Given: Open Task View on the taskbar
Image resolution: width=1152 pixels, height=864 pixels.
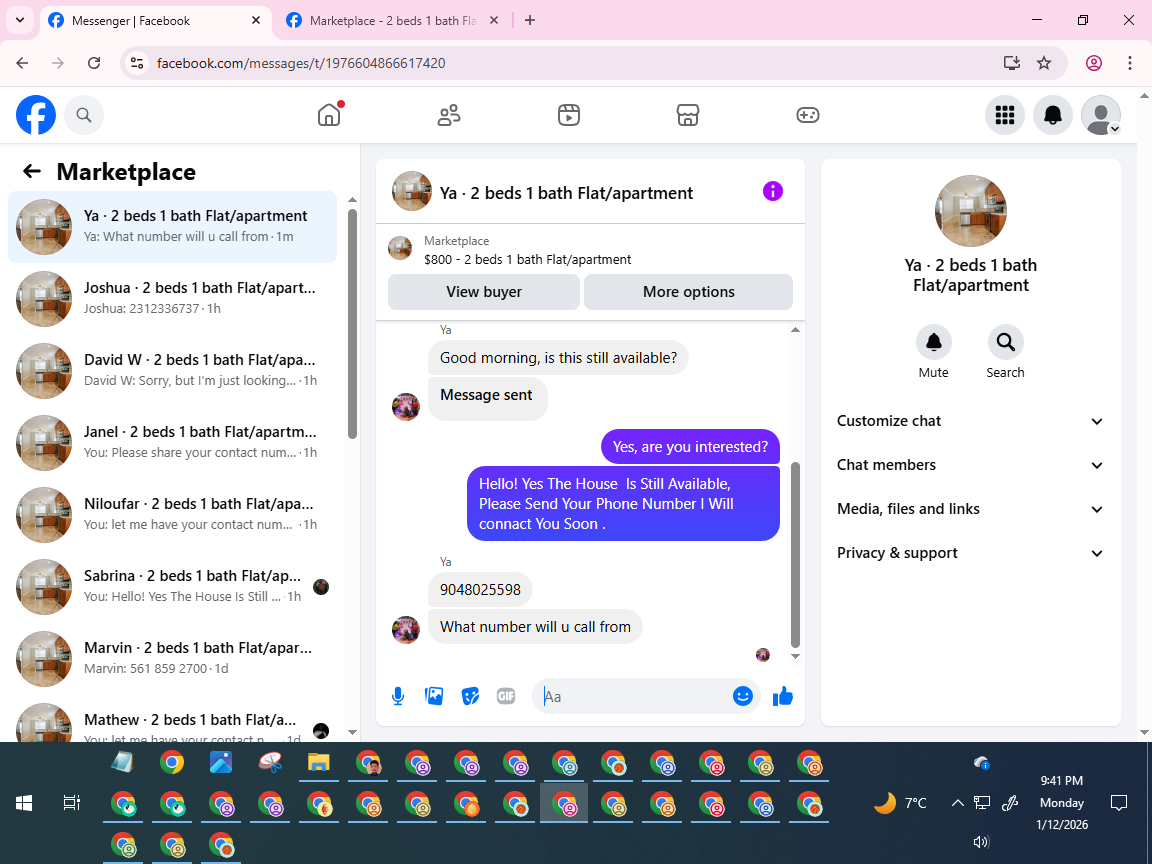Looking at the screenshot, I should 71,803.
